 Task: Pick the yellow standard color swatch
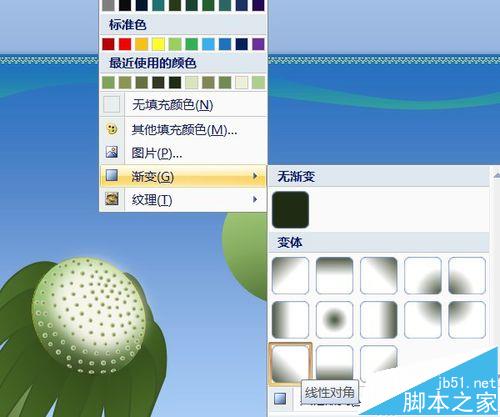pos(158,44)
